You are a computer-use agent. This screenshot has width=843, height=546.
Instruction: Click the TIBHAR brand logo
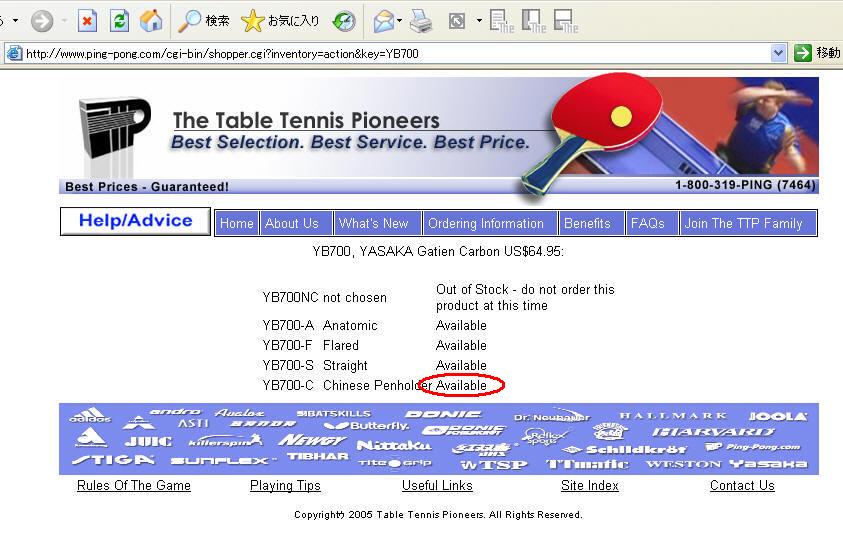tap(318, 456)
